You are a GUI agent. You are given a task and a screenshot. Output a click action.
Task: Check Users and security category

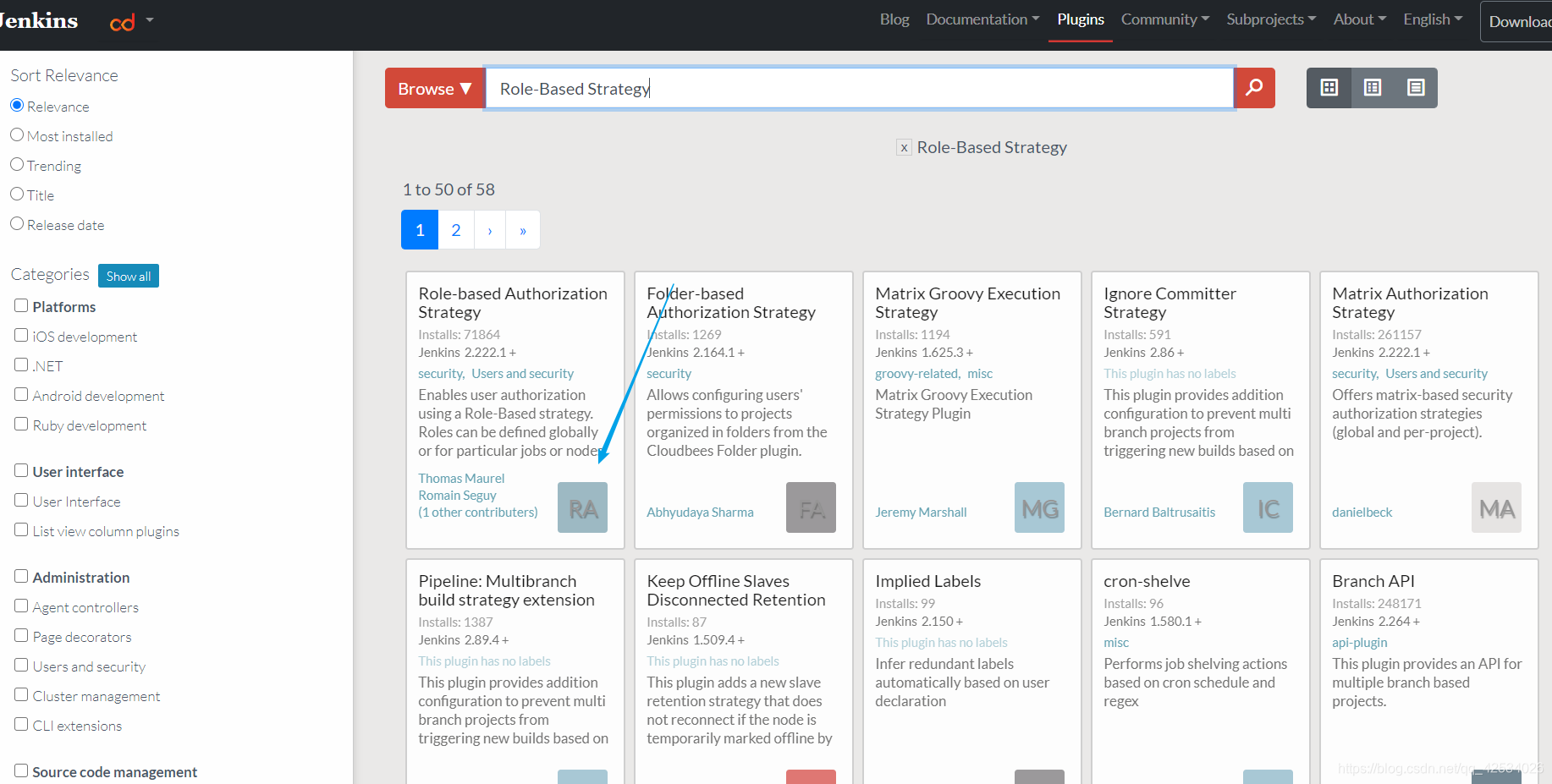[x=21, y=665]
